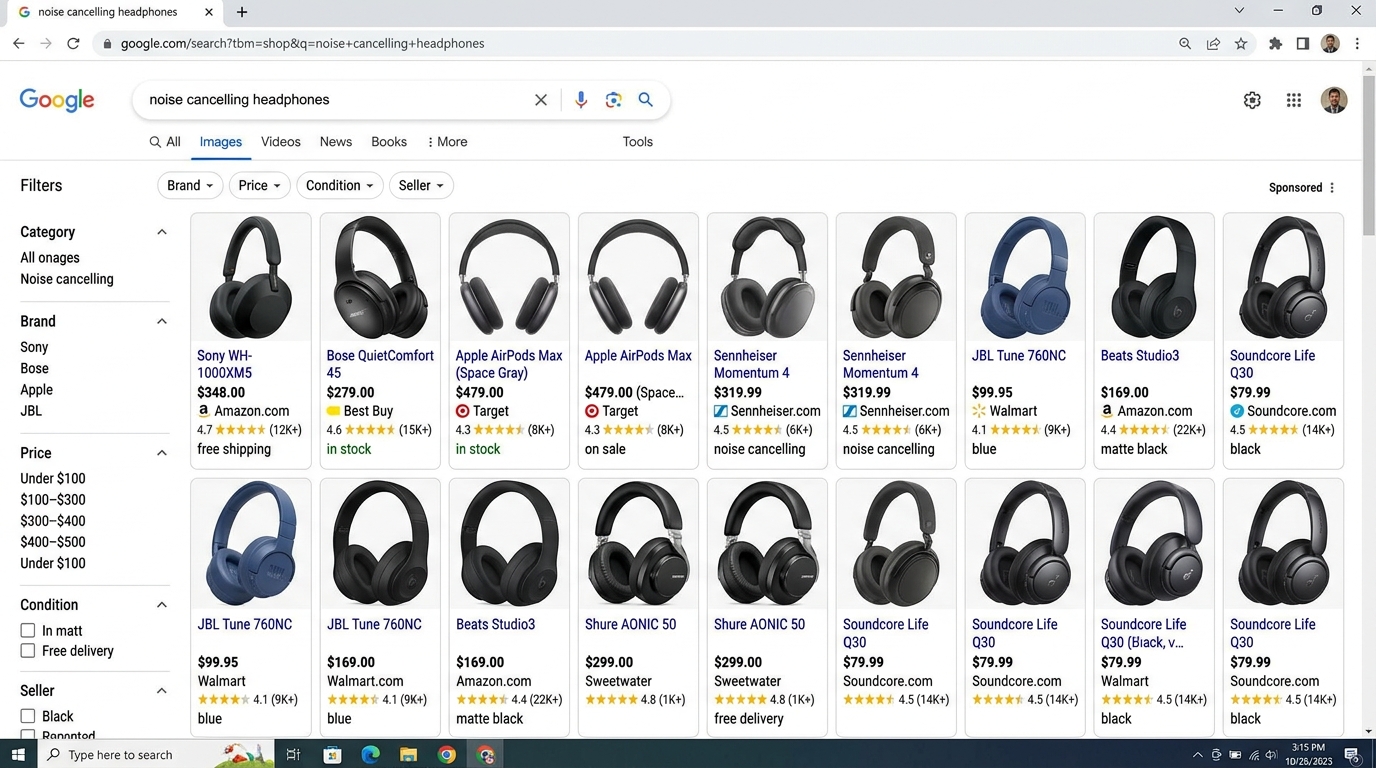The image size is (1376, 768).
Task: Open Chrome side panel icon
Action: pos(1302,43)
